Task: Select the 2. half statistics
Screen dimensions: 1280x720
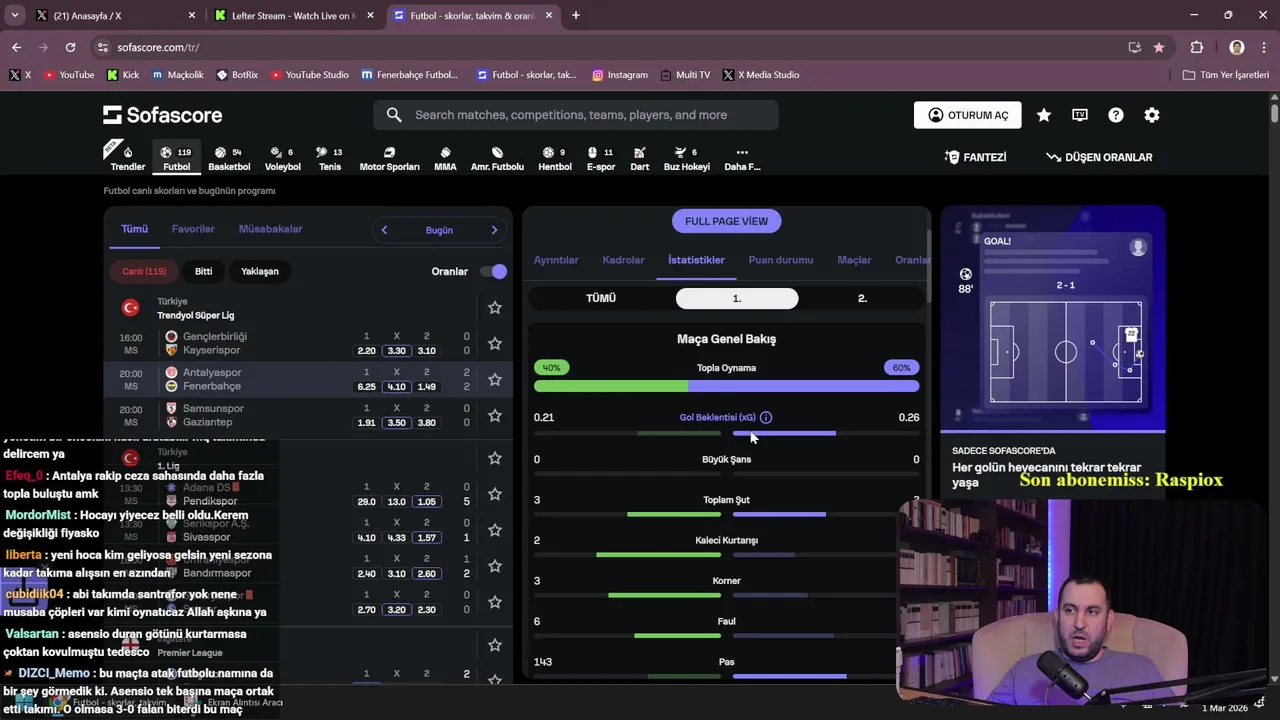Action: (862, 298)
